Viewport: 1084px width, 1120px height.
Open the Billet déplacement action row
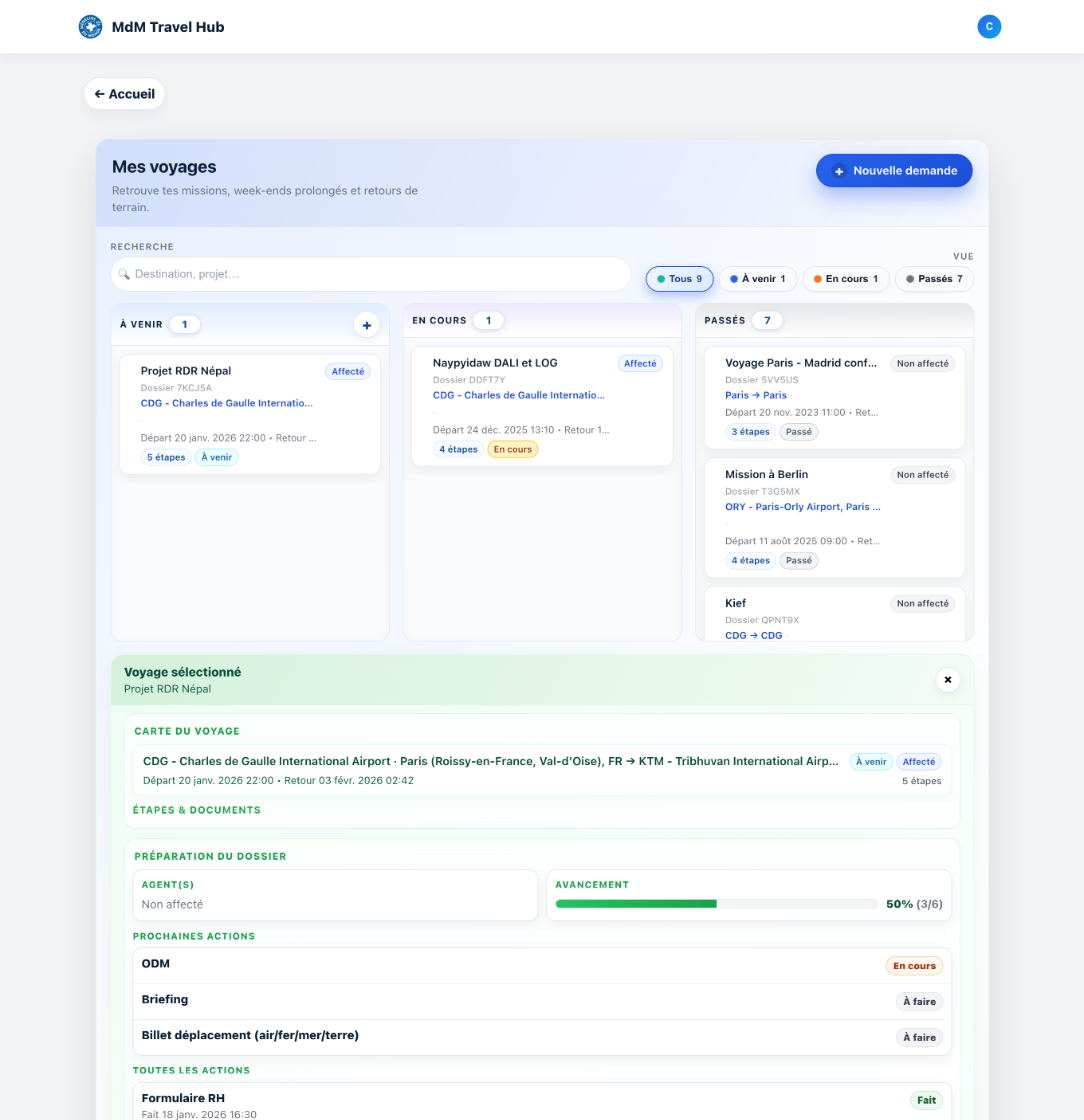click(x=542, y=1037)
